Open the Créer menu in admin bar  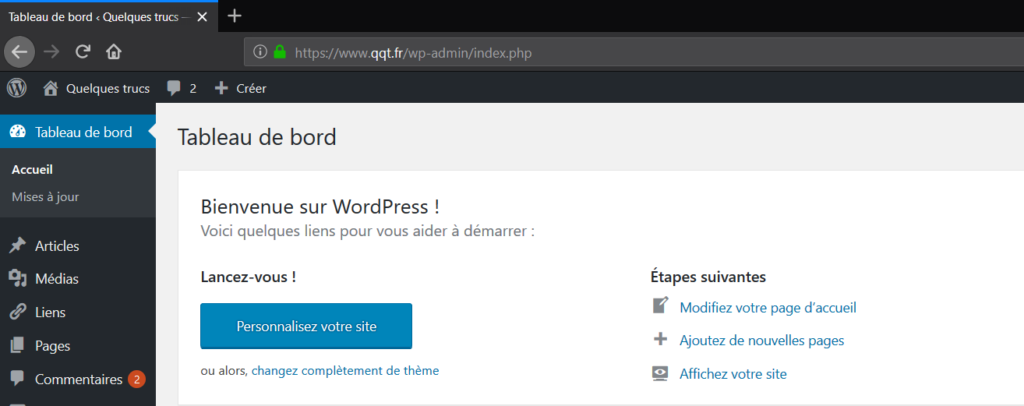click(240, 88)
